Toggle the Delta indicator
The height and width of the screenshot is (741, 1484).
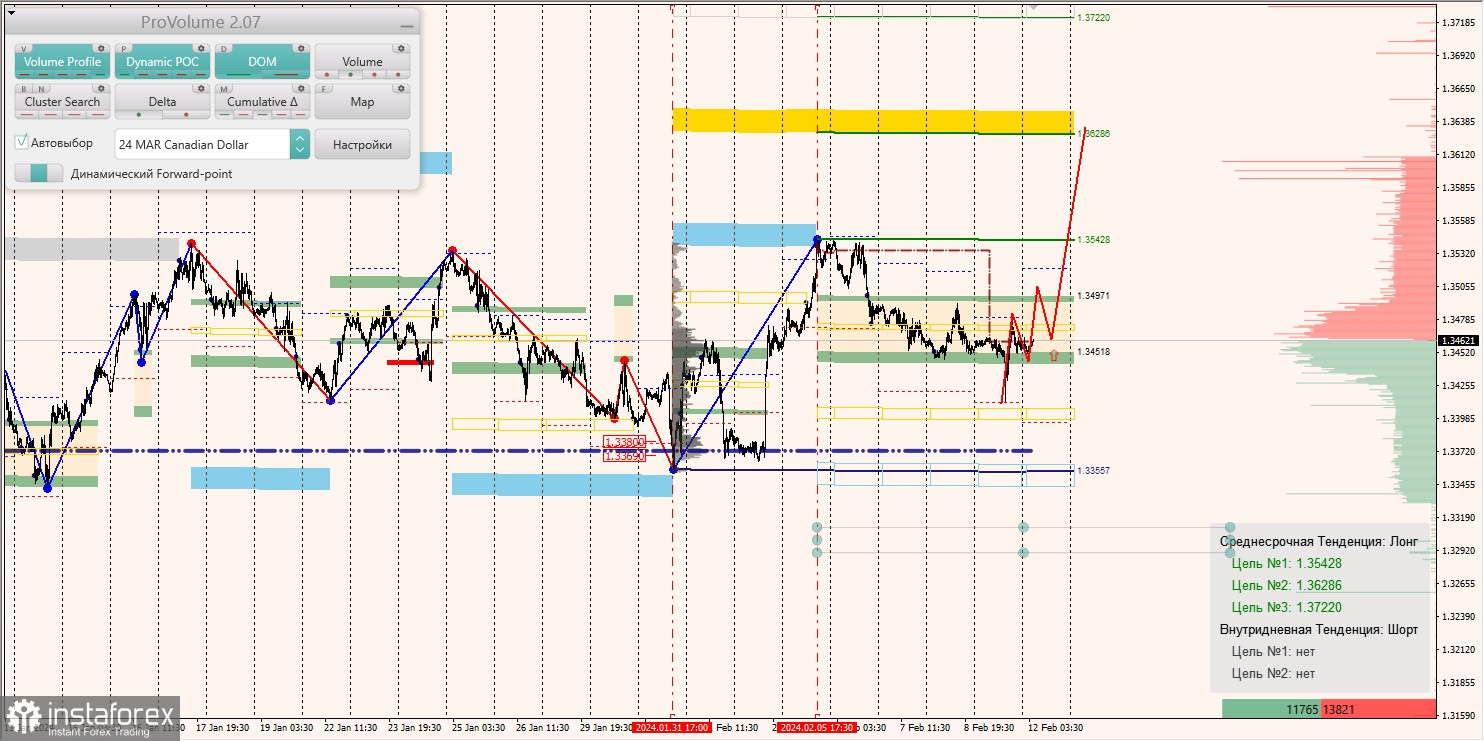click(162, 102)
